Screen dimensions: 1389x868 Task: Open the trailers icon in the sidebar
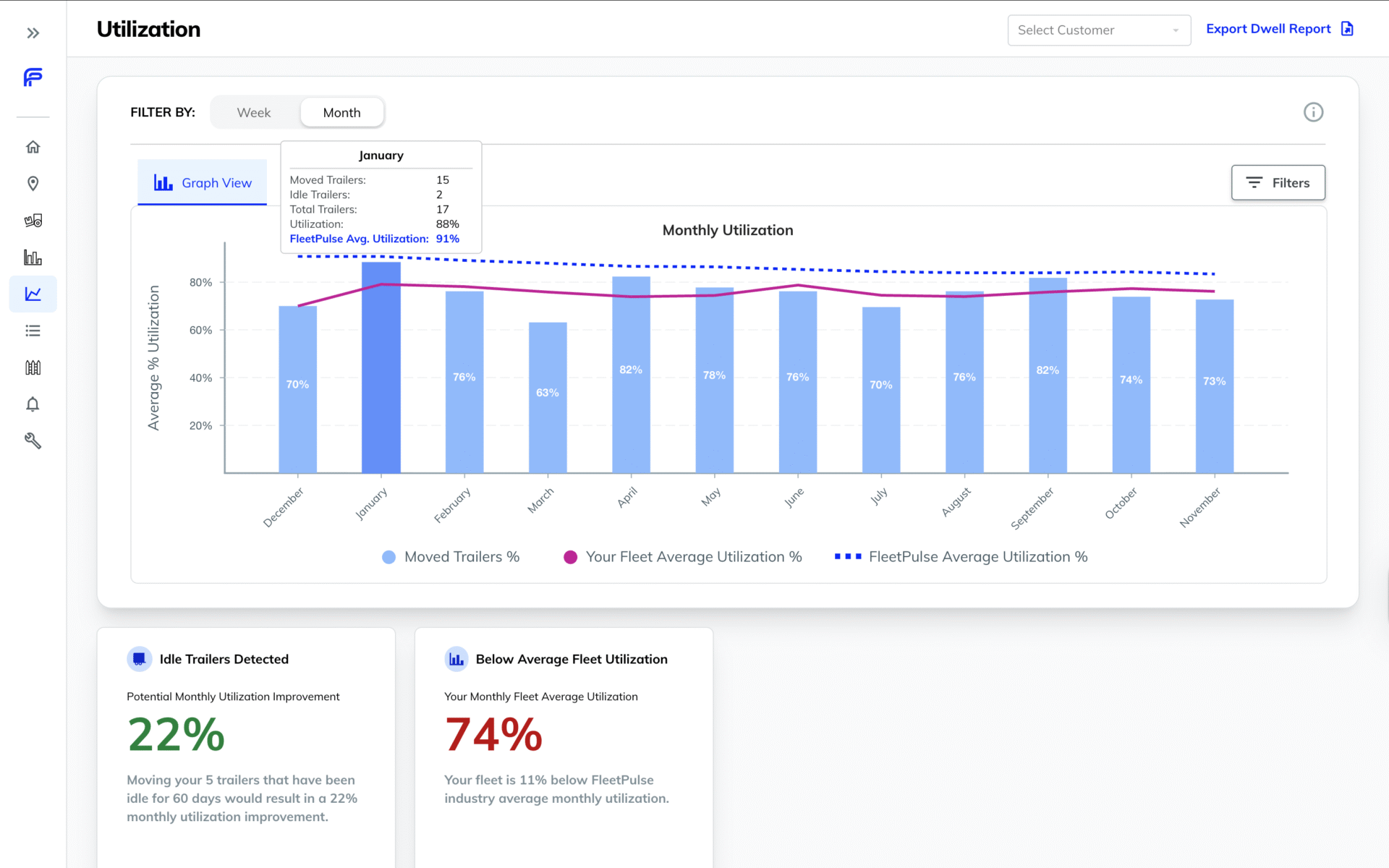(x=33, y=221)
